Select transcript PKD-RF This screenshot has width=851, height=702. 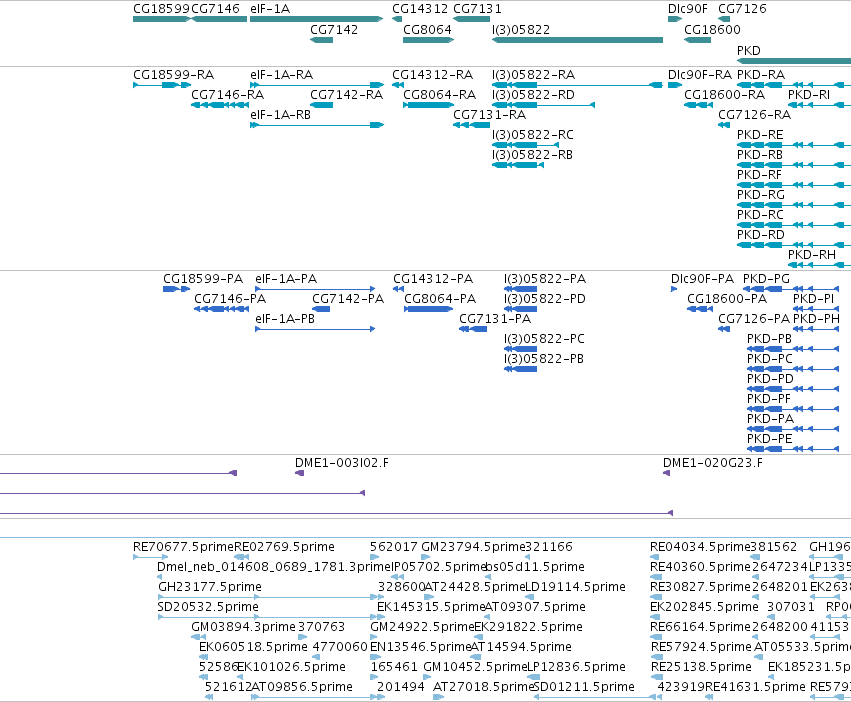(759, 175)
